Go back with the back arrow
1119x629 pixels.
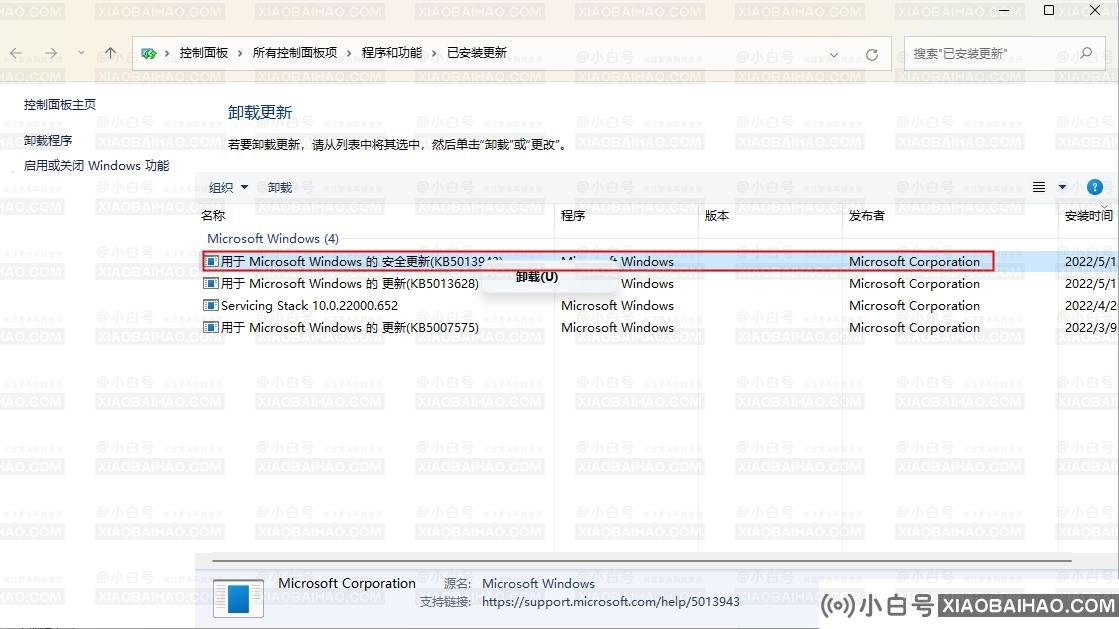coord(16,53)
